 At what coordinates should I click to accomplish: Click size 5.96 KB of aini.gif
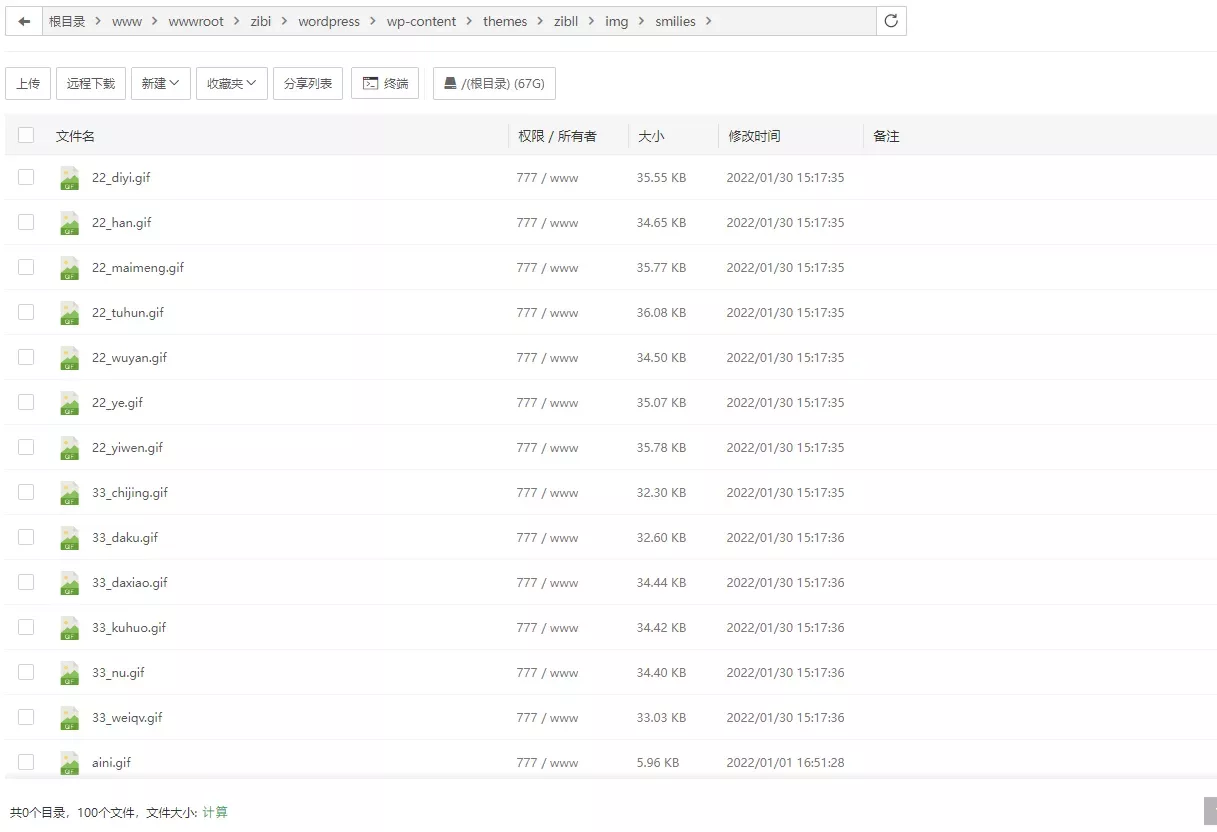click(658, 763)
